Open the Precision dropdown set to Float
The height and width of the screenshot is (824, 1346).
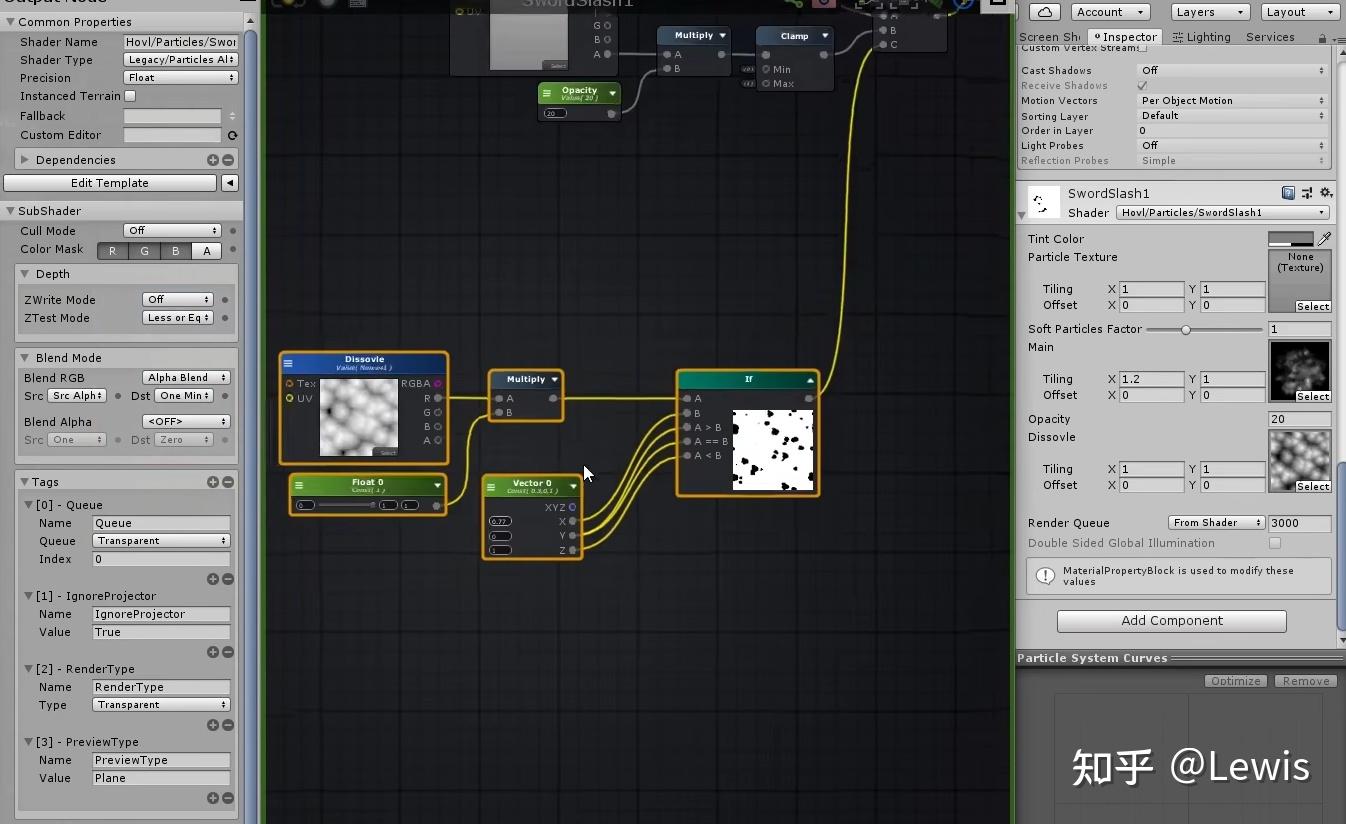(x=181, y=78)
